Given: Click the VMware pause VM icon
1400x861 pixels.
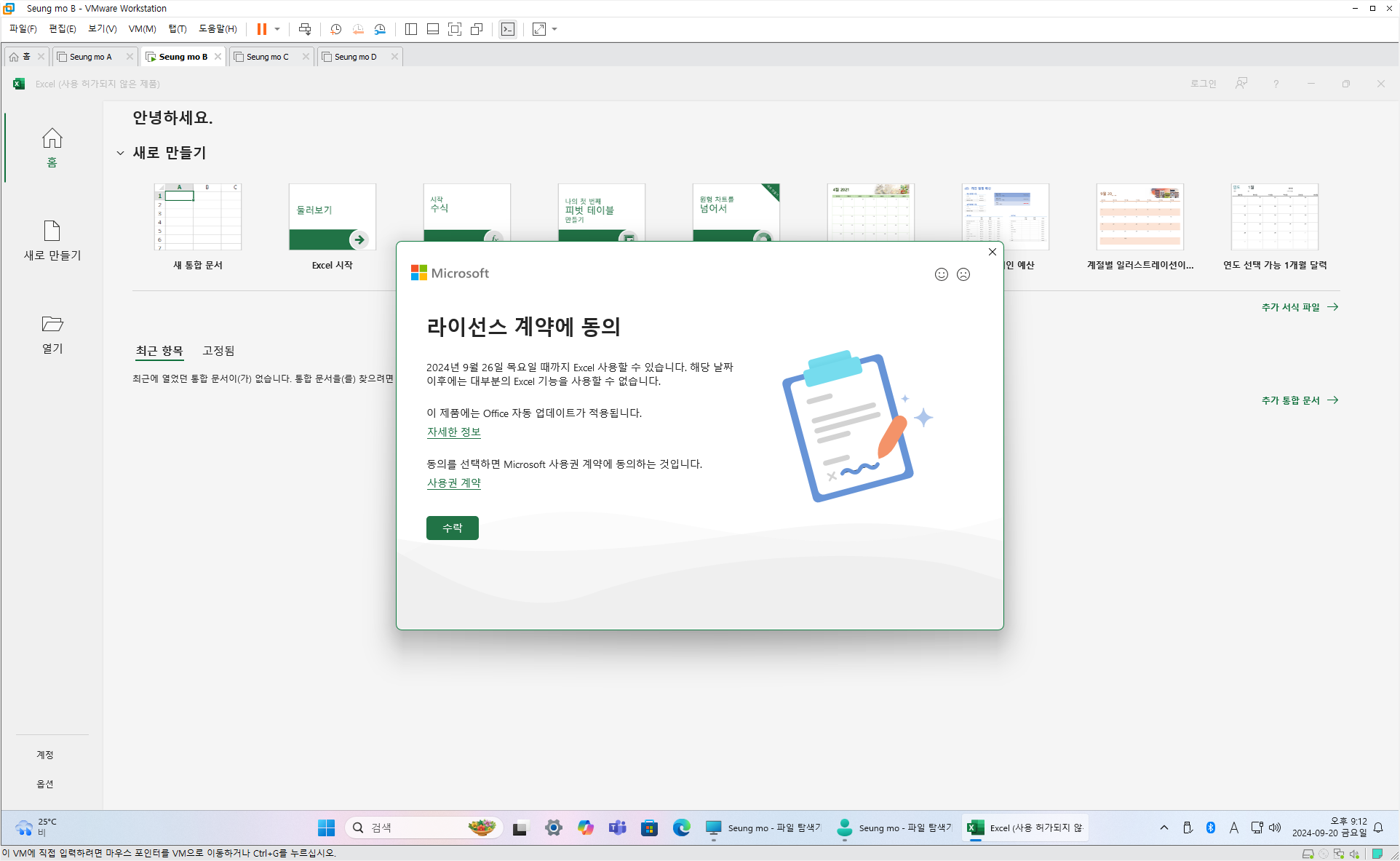Looking at the screenshot, I should click(x=261, y=29).
